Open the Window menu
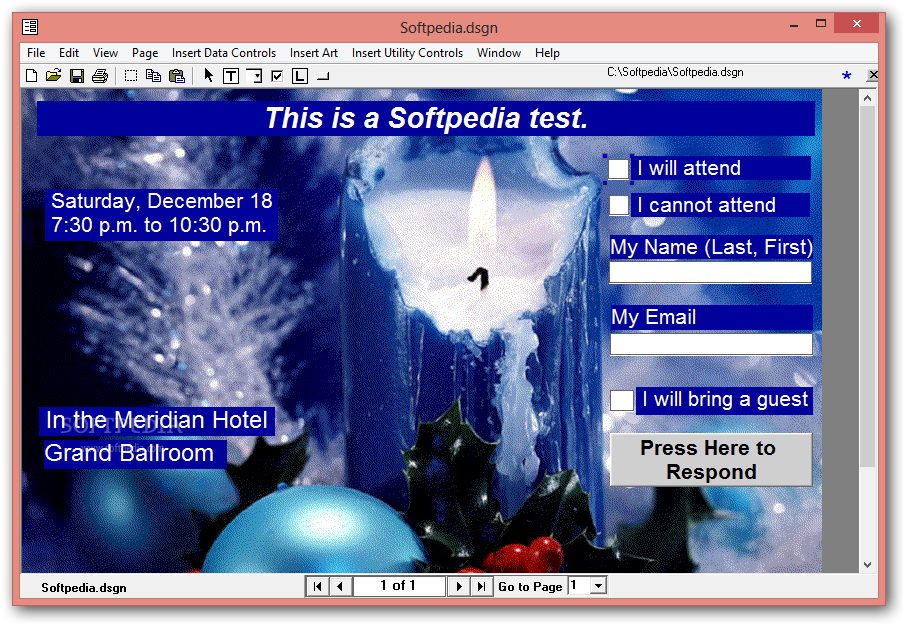This screenshot has height=626, width=906. pos(499,53)
